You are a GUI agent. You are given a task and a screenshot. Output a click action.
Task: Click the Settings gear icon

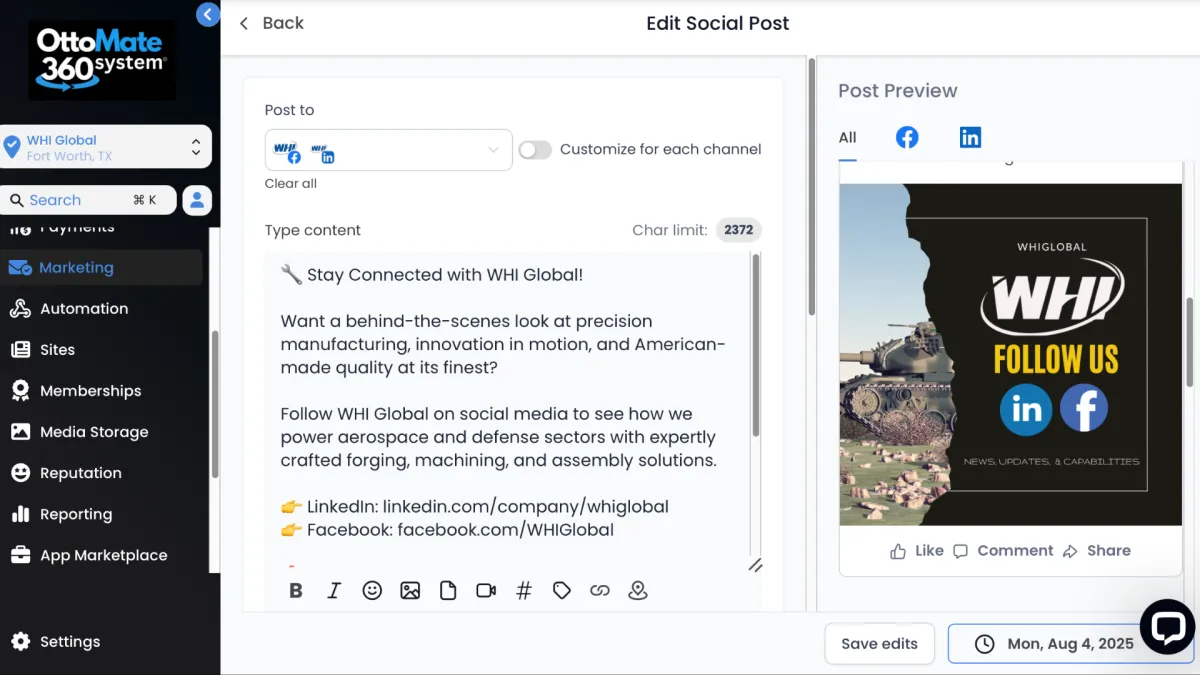(x=20, y=642)
